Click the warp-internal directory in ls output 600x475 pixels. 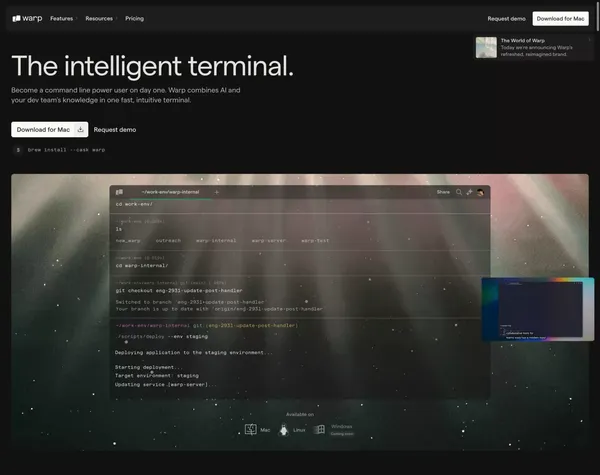[x=216, y=241]
